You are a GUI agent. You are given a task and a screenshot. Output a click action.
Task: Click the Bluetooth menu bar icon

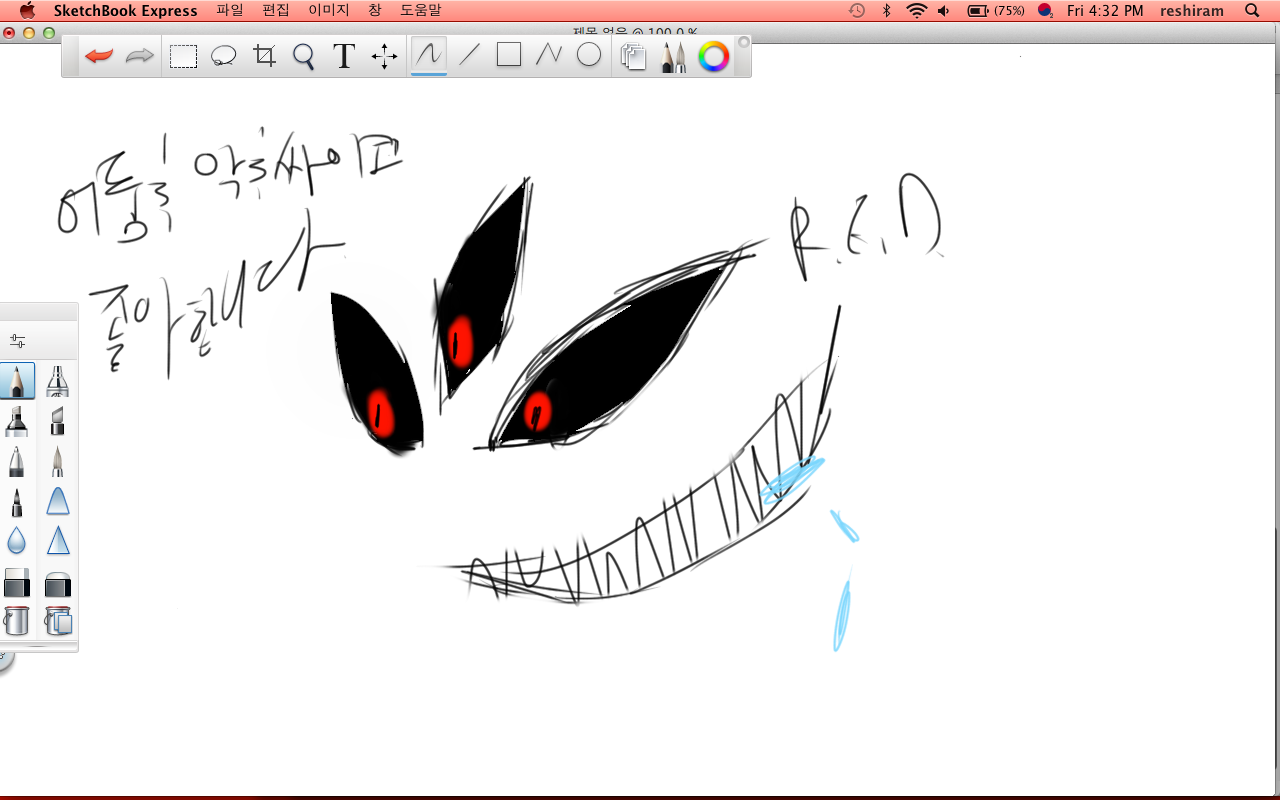click(886, 11)
